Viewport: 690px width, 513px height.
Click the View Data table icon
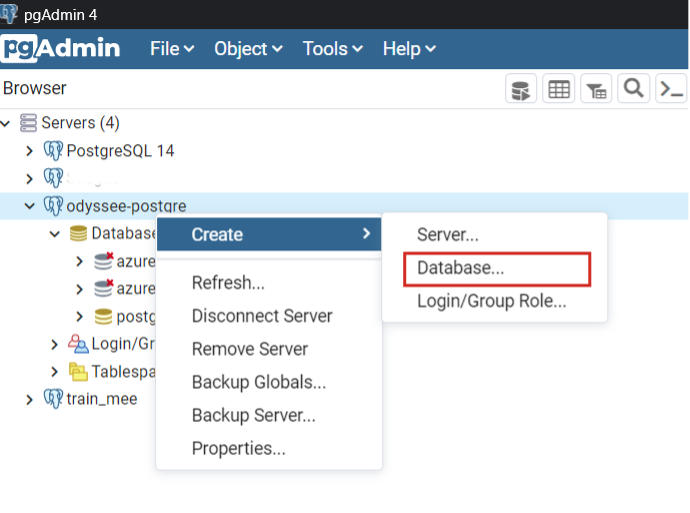click(558, 89)
